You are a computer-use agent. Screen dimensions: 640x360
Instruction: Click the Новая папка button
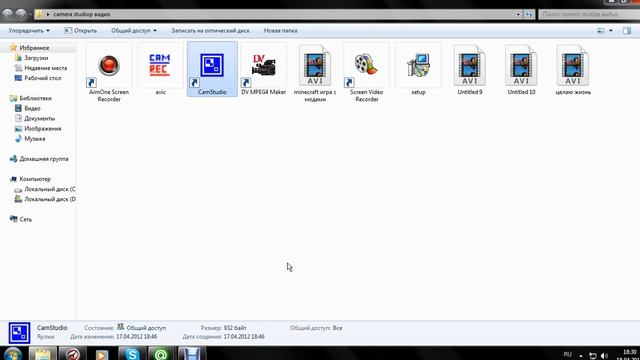(280, 31)
